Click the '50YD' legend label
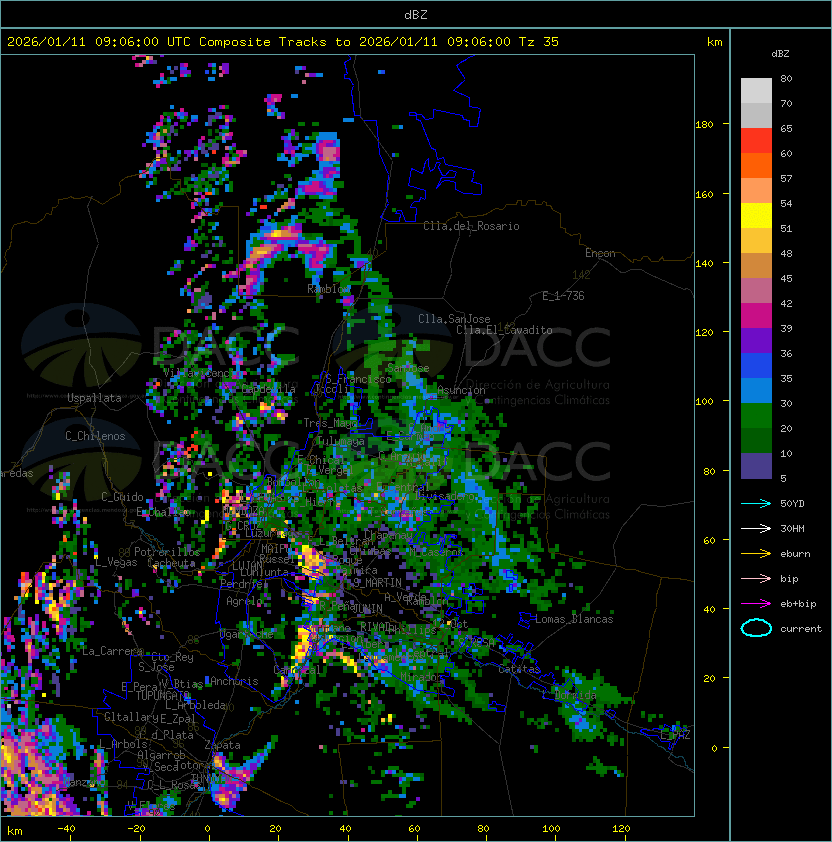Image resolution: width=832 pixels, height=842 pixels. (x=792, y=503)
